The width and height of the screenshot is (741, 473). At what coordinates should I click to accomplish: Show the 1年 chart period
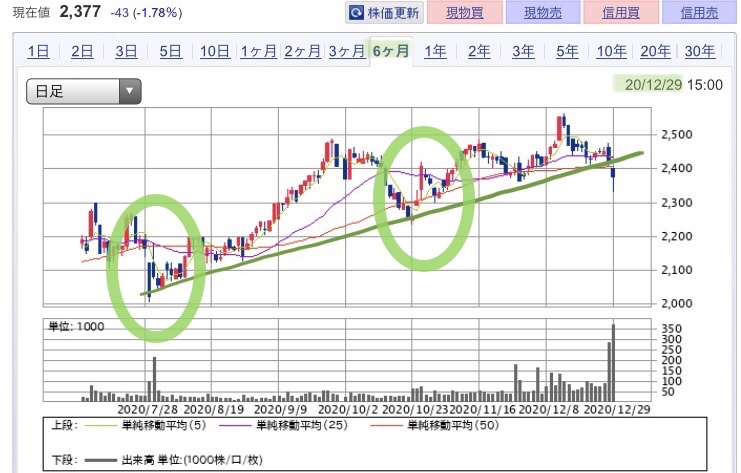[435, 51]
